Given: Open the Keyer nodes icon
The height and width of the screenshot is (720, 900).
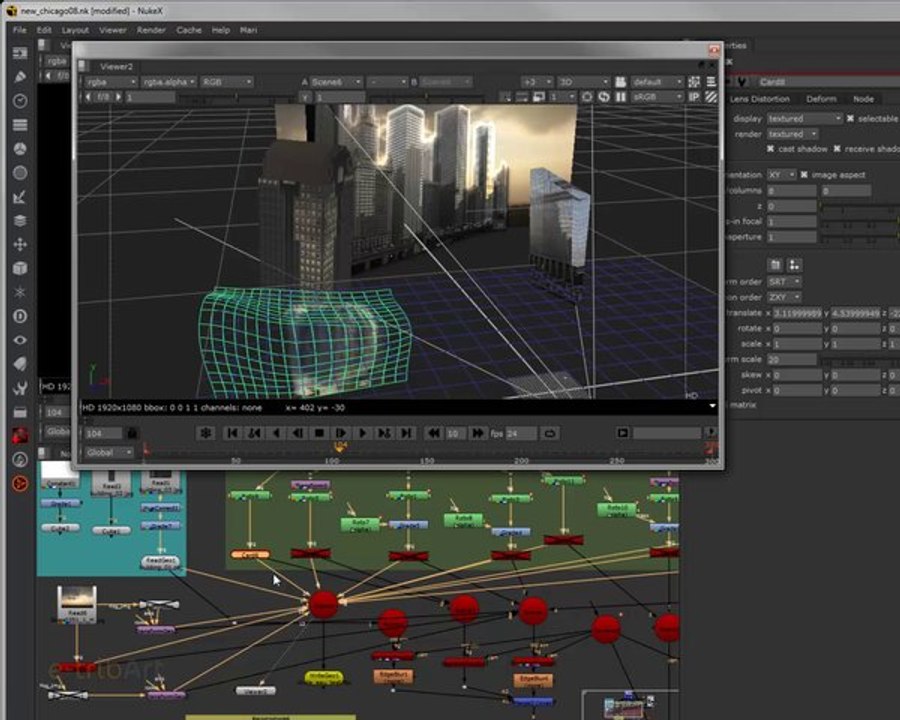Looking at the screenshot, I should 20,197.
